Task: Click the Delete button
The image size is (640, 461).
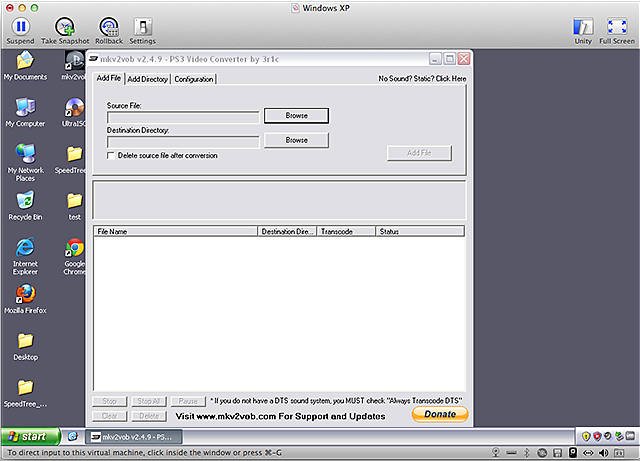Action: tap(149, 416)
